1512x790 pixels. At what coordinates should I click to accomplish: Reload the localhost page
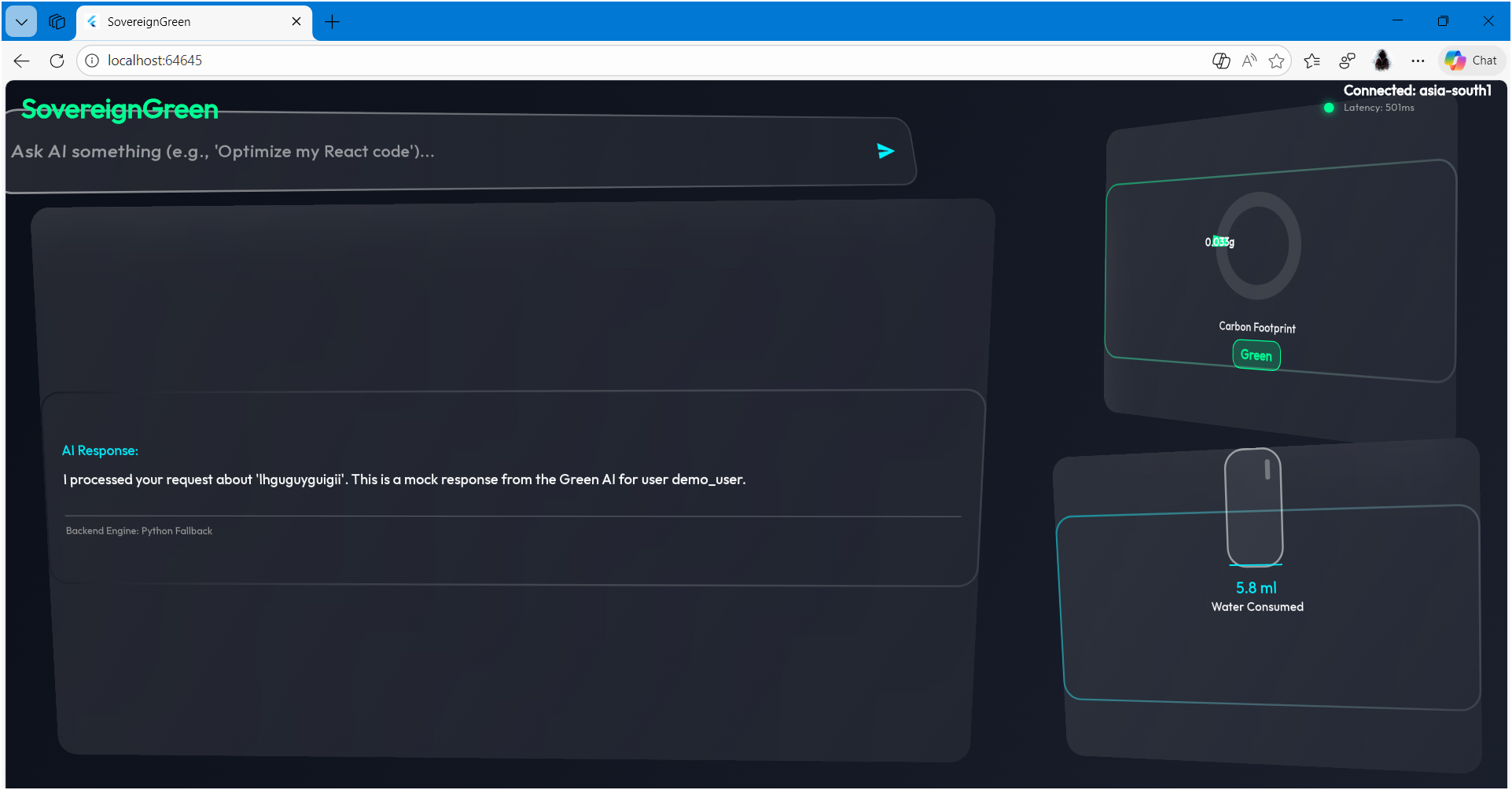[x=57, y=61]
